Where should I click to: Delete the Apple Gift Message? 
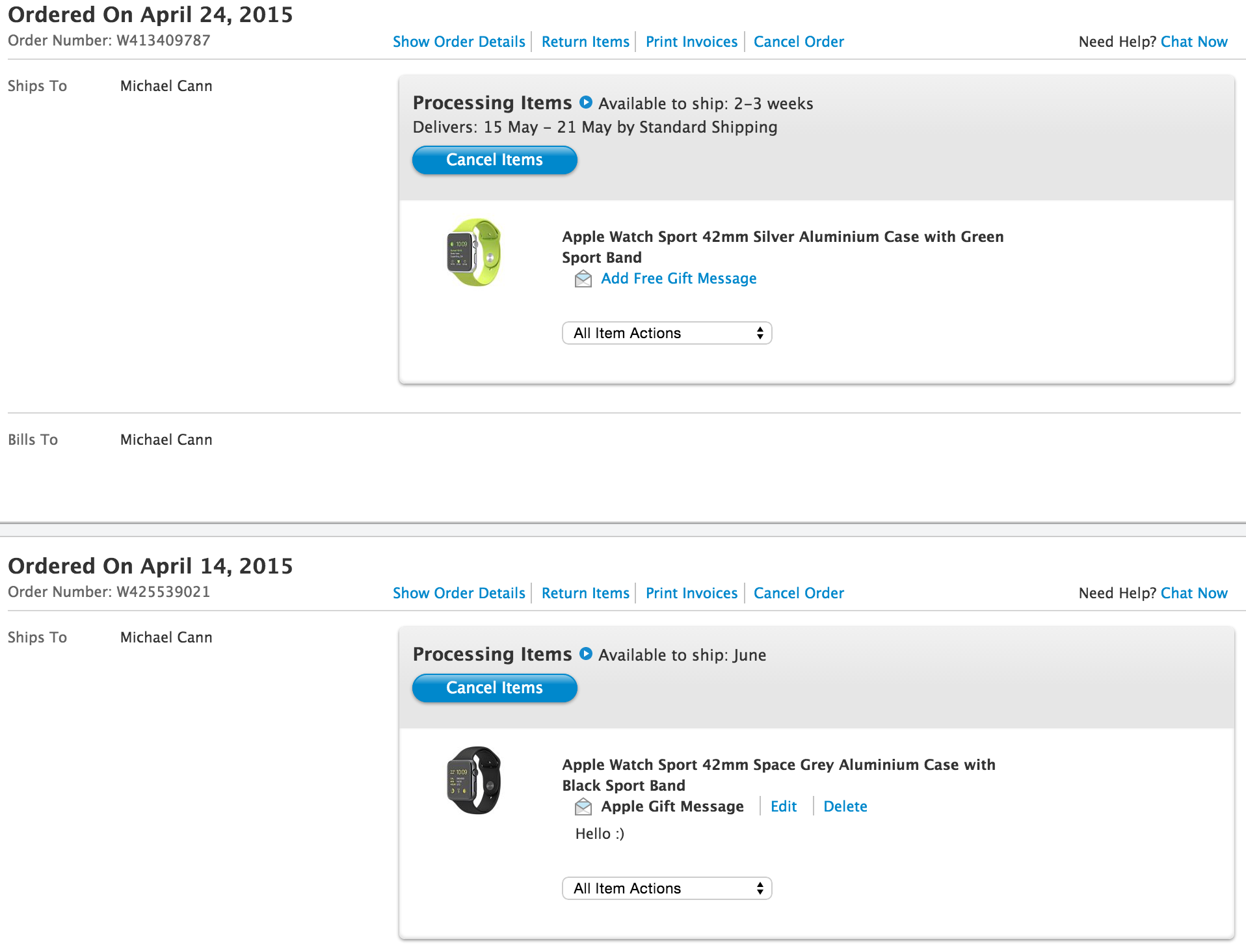pos(845,806)
